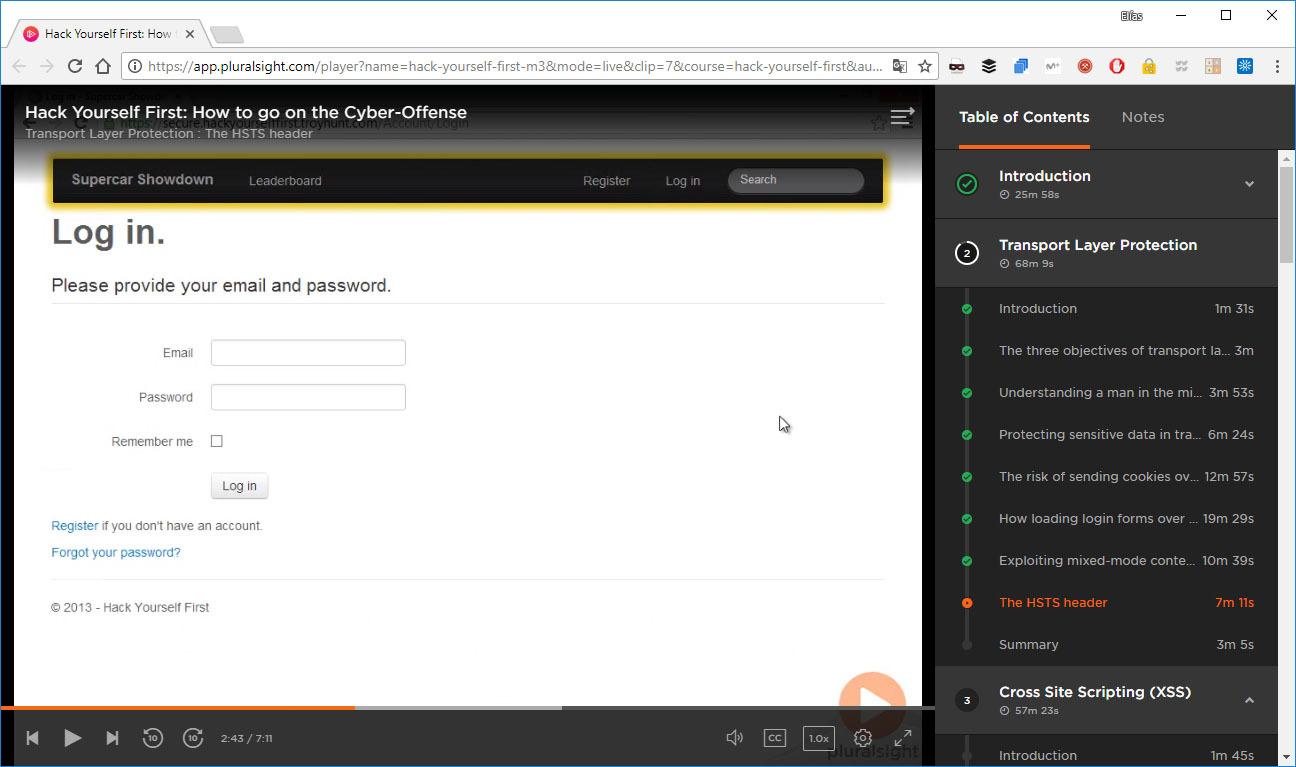Image resolution: width=1296 pixels, height=767 pixels.
Task: Expand the Cross Site Scripting (XSS) section
Action: [x=1249, y=702]
